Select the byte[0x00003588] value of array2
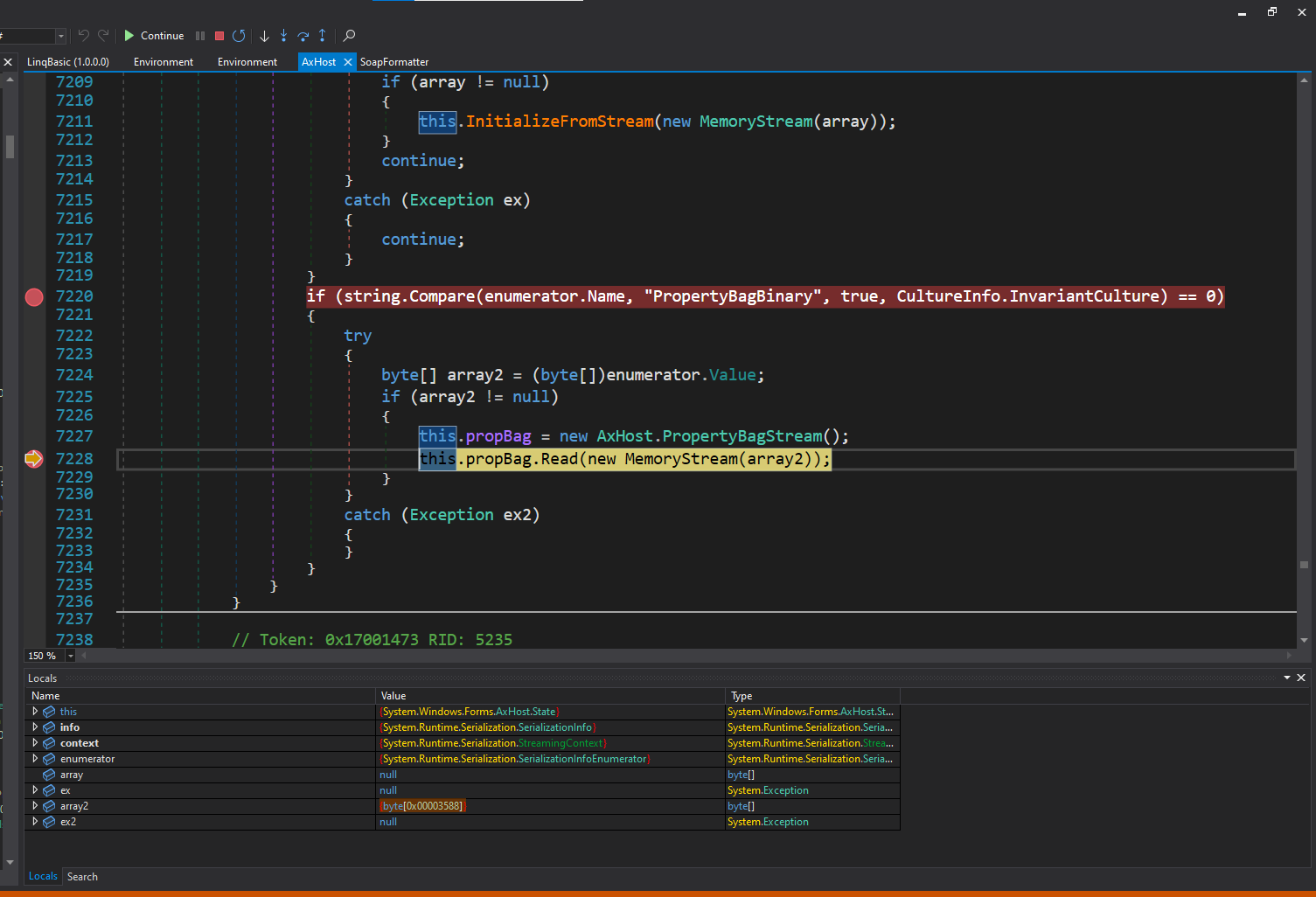The height and width of the screenshot is (897, 1316). [x=423, y=806]
